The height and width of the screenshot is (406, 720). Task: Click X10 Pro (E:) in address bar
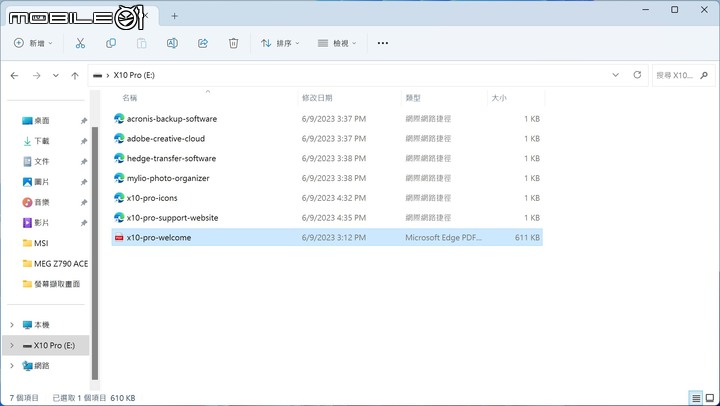point(134,75)
